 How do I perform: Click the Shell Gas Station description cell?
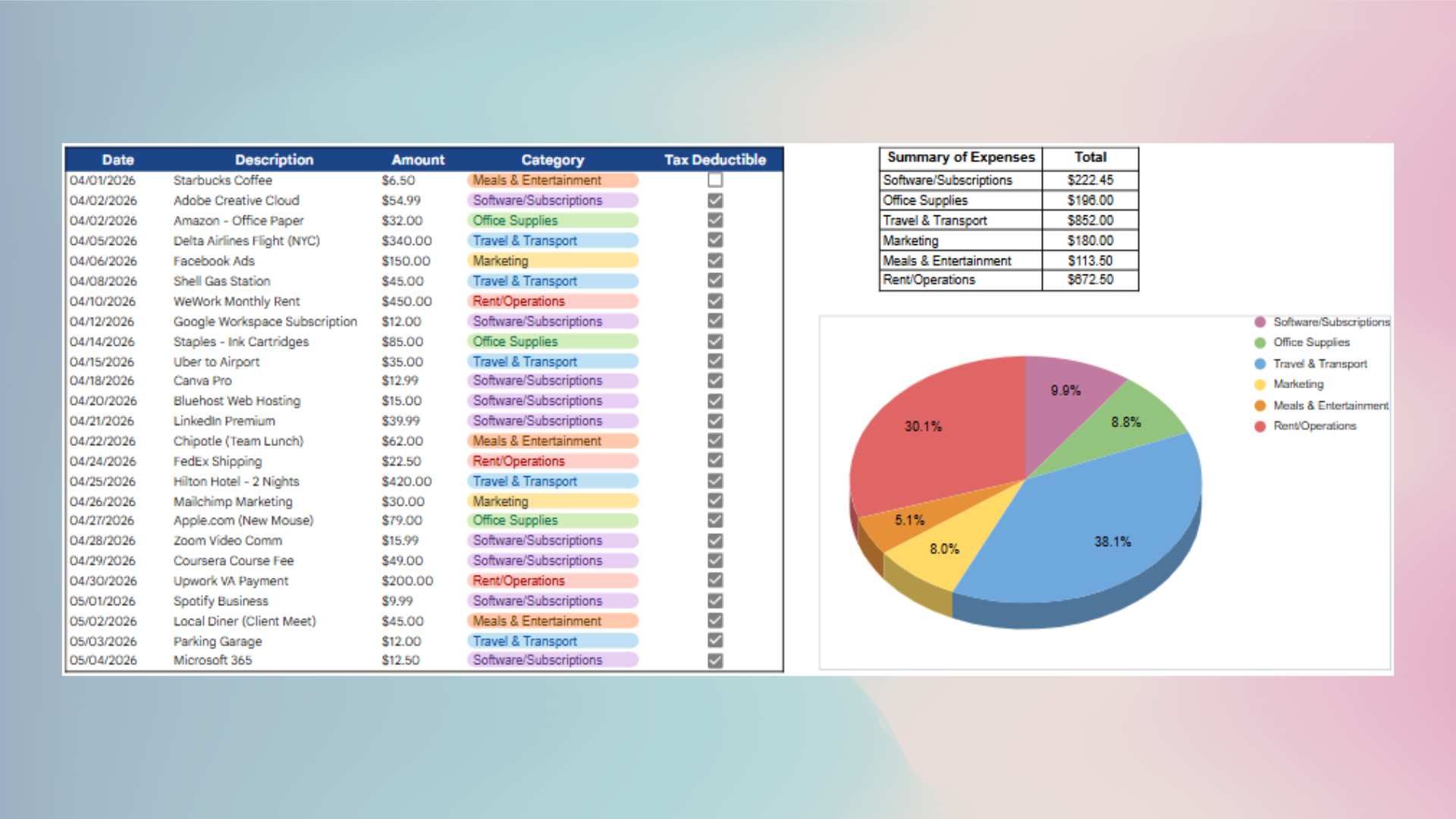click(221, 281)
